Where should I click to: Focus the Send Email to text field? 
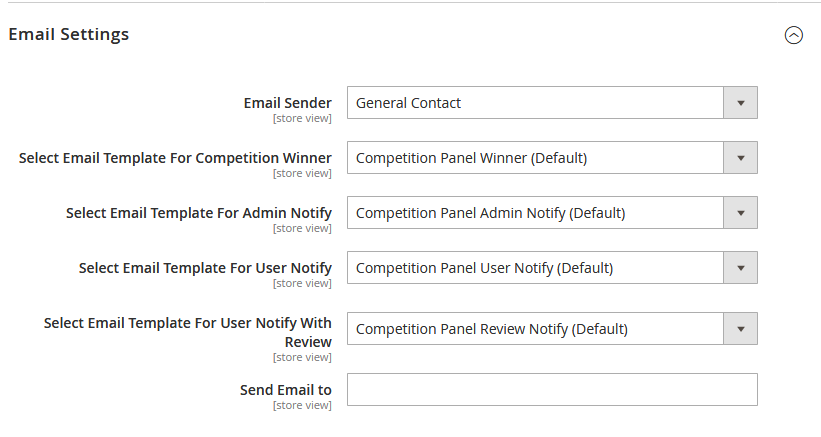click(552, 390)
